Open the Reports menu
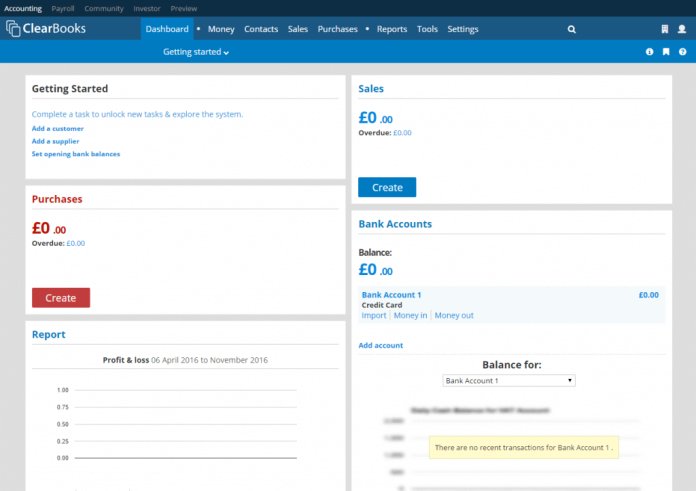Image resolution: width=696 pixels, height=491 pixels. (x=391, y=29)
